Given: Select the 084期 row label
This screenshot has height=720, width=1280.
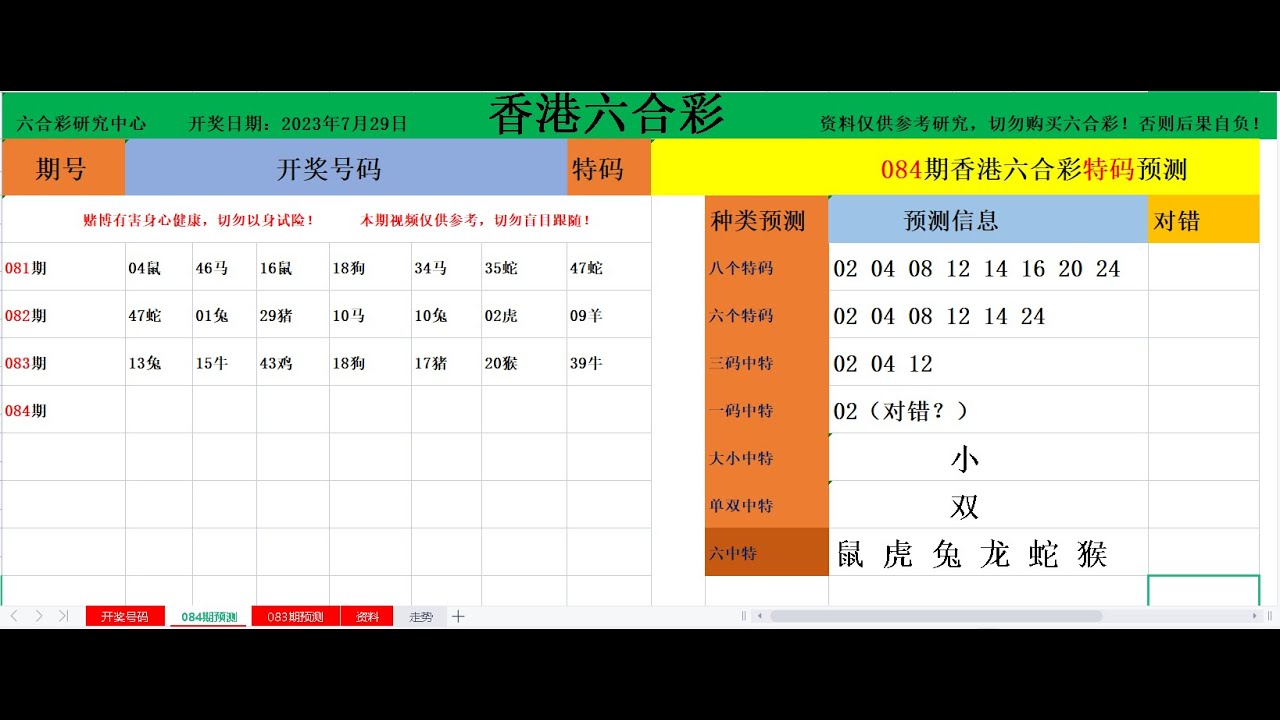Looking at the screenshot, I should (26, 410).
